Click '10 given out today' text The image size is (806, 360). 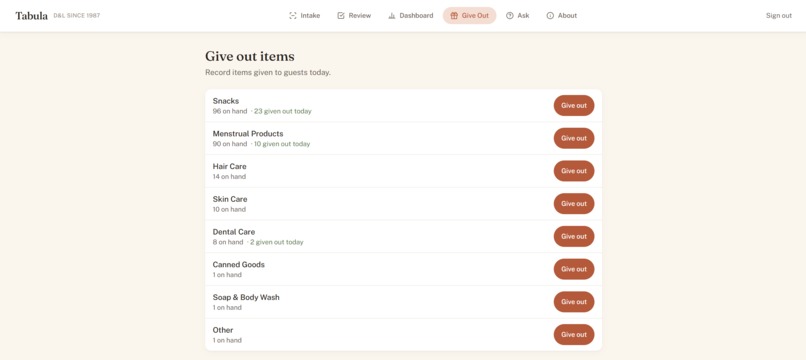tap(282, 144)
